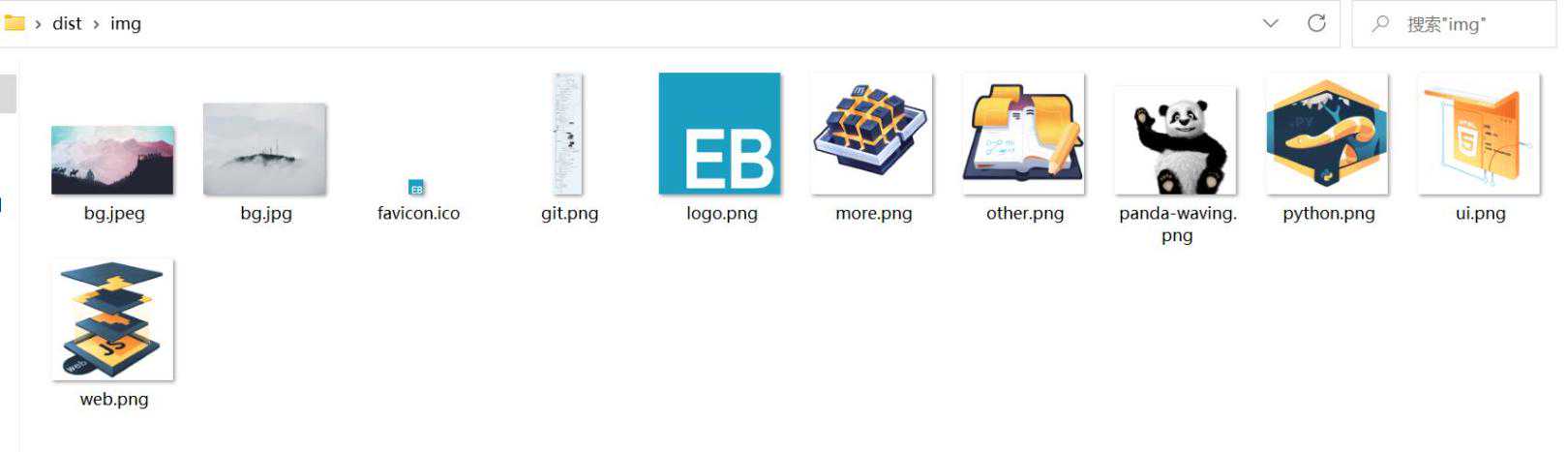This screenshot has width=1568, height=452.
Task: Select the web.png layered JS icon
Action: [112, 319]
